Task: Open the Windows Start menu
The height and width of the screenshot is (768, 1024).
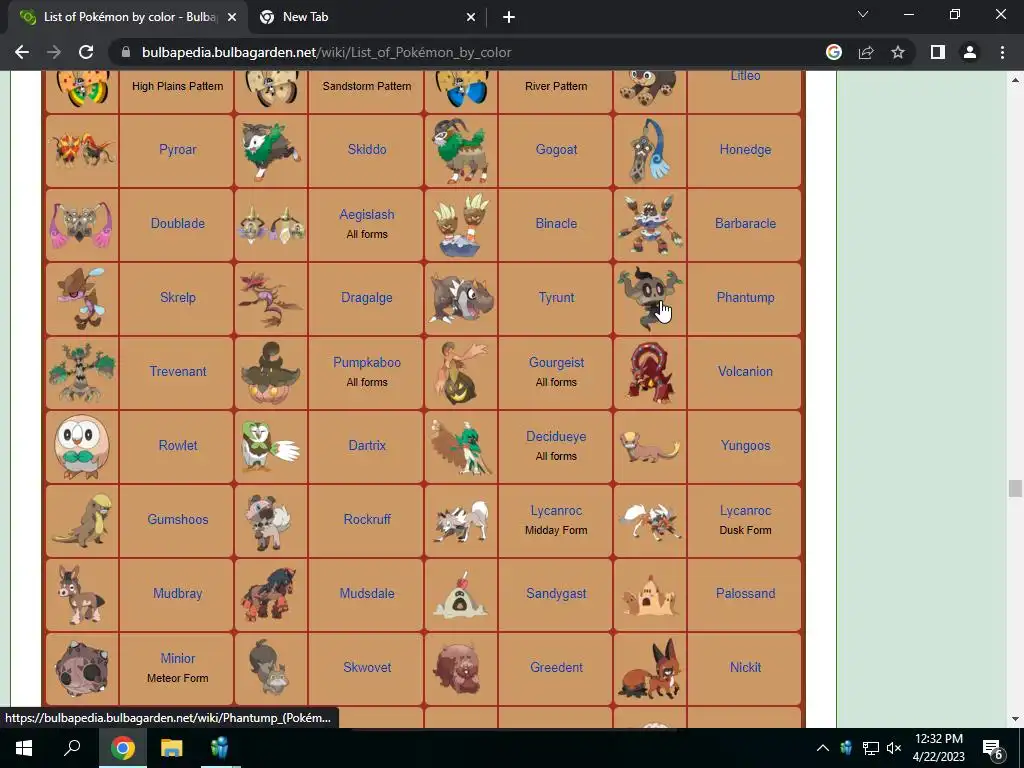Action: tap(24, 748)
